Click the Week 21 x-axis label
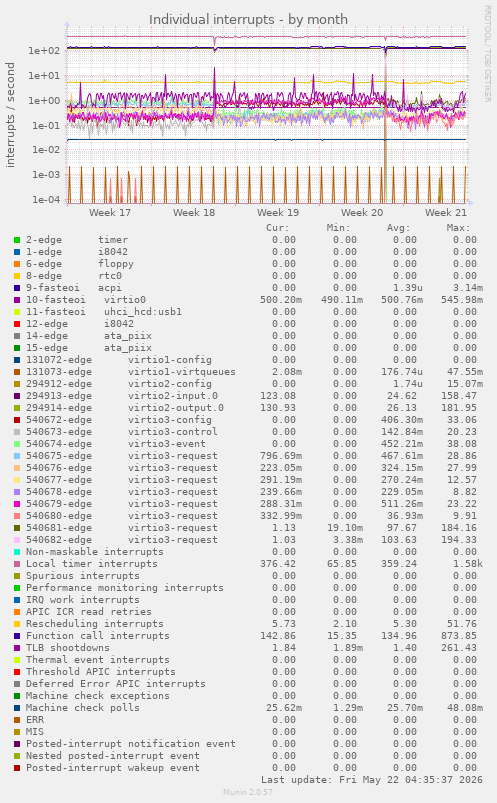The width and height of the screenshot is (497, 803). 446,213
